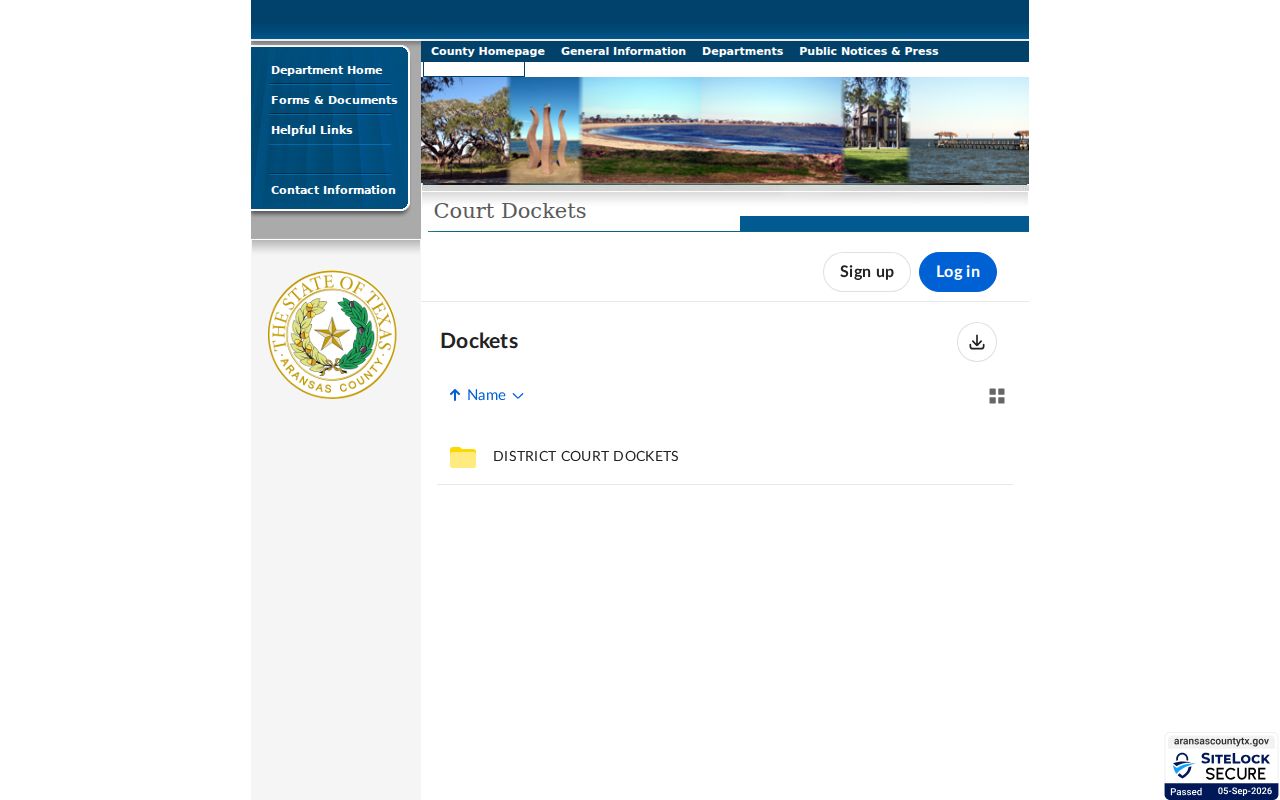Go to Department Home

pos(326,70)
